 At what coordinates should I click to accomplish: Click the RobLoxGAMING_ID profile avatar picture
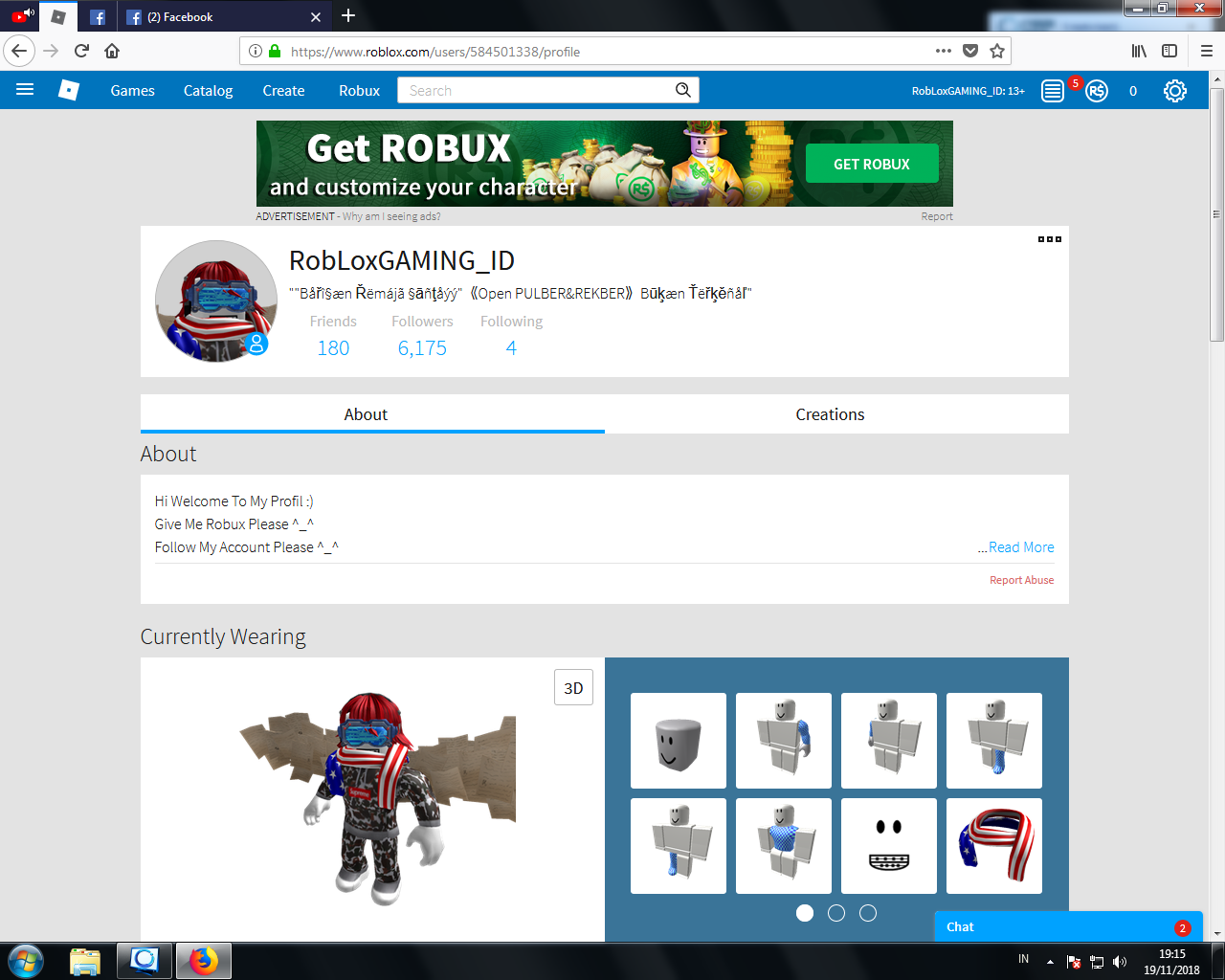[216, 301]
